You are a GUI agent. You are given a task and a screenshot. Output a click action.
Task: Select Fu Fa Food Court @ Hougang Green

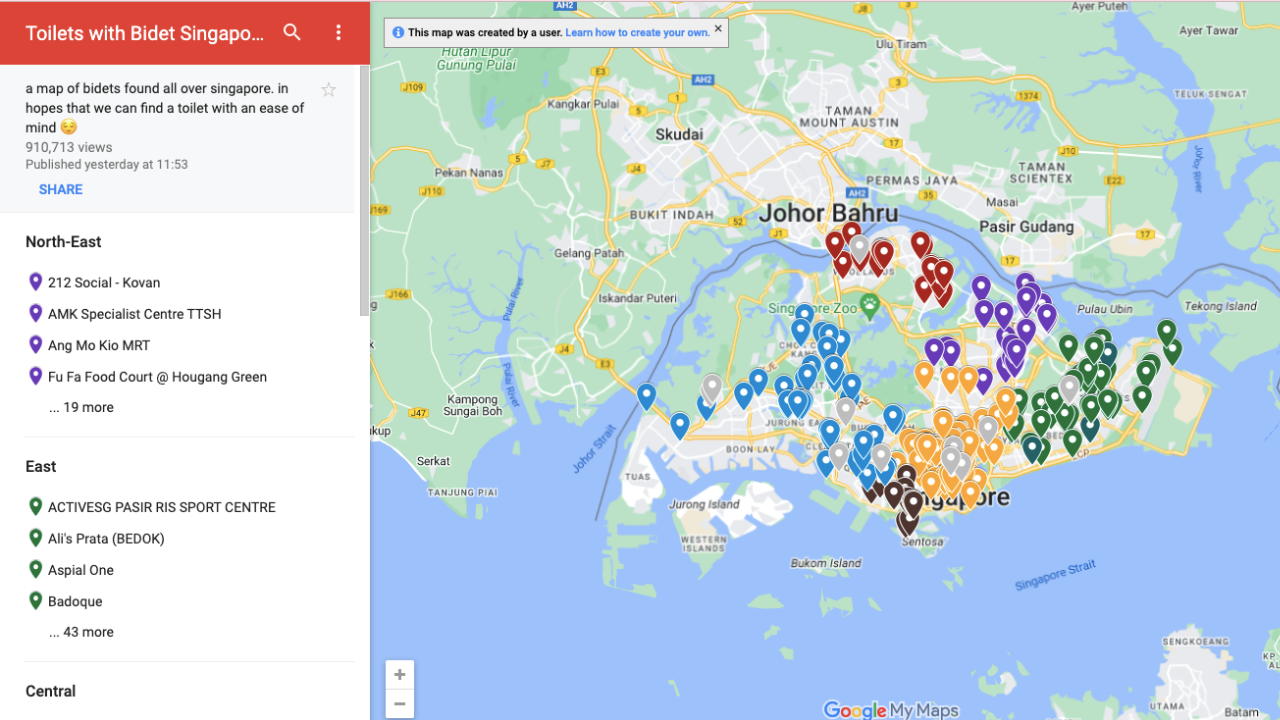pyautogui.click(x=157, y=377)
